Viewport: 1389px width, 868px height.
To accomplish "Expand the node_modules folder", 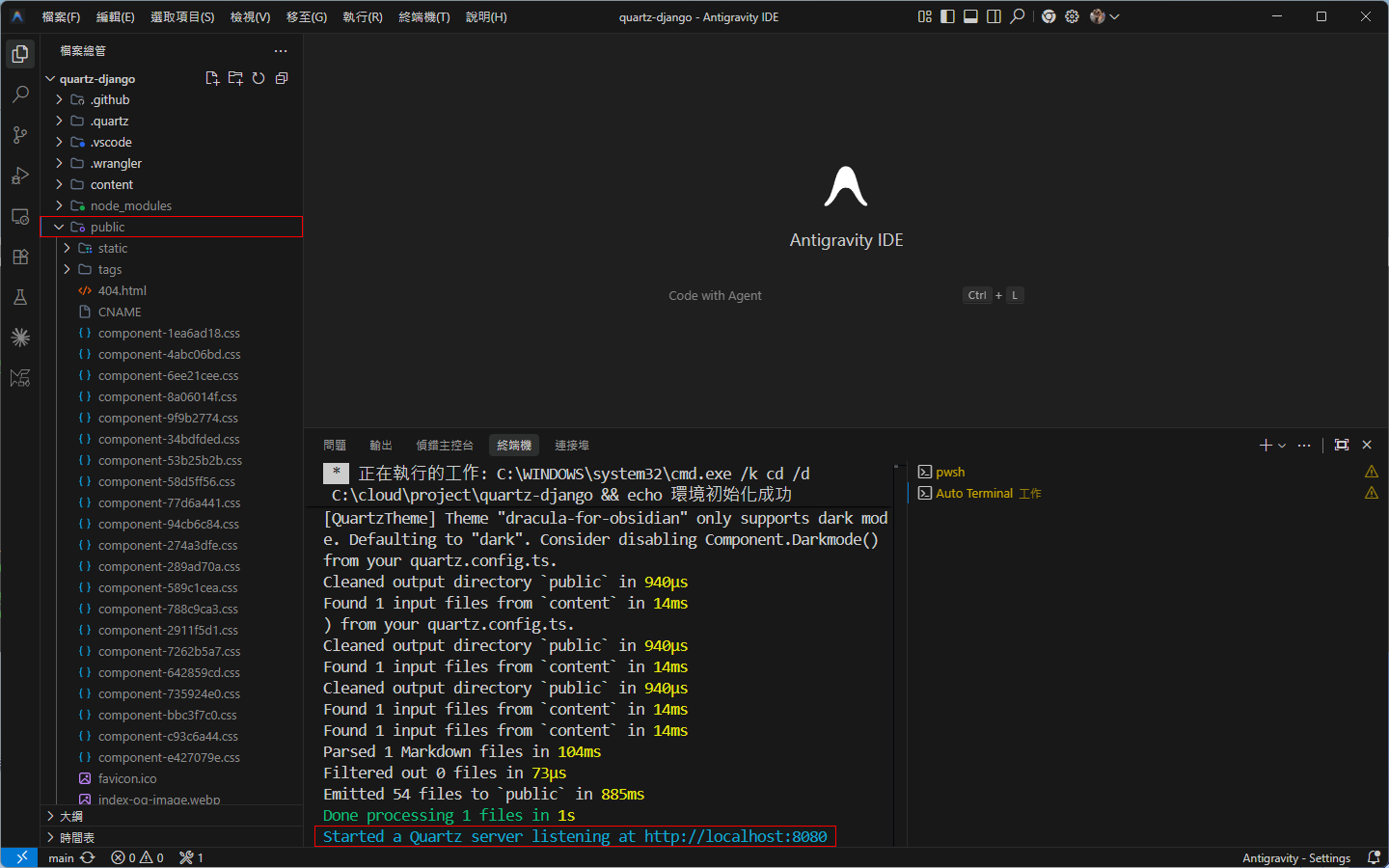I will coord(172,205).
